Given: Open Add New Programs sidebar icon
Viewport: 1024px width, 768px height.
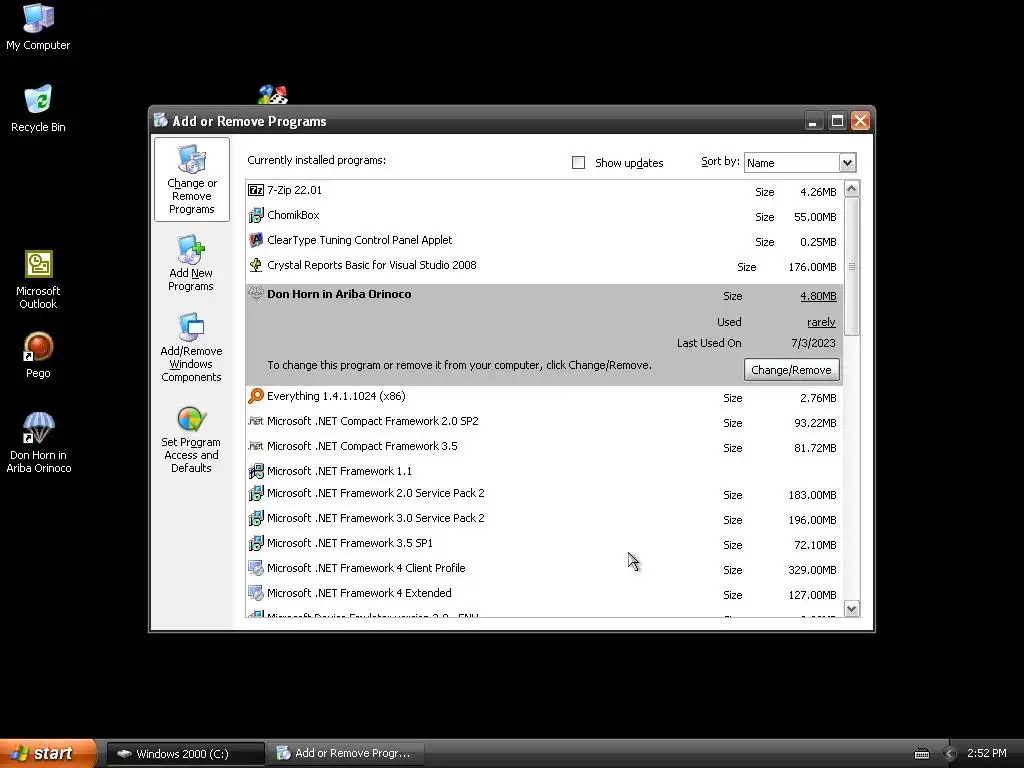Looking at the screenshot, I should (191, 263).
